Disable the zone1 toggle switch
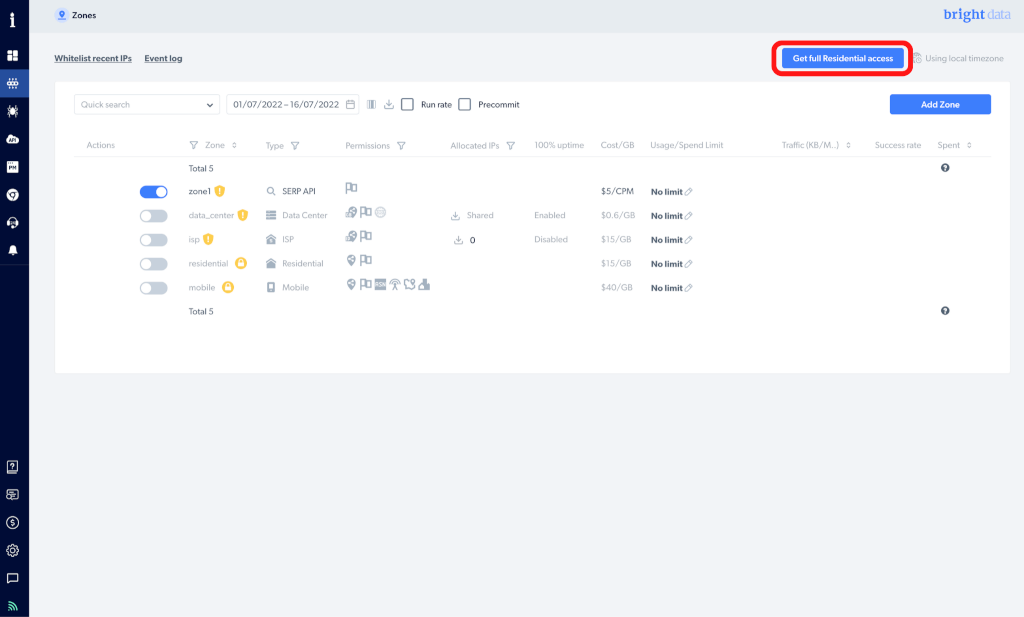This screenshot has width=1024, height=617. point(153,191)
